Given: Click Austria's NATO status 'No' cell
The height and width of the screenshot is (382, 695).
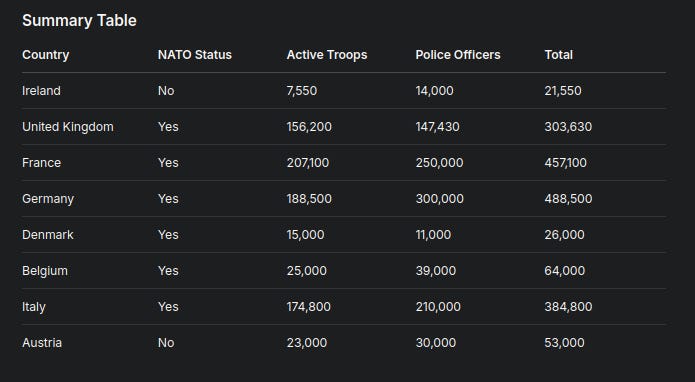Looking at the screenshot, I should coord(166,343).
